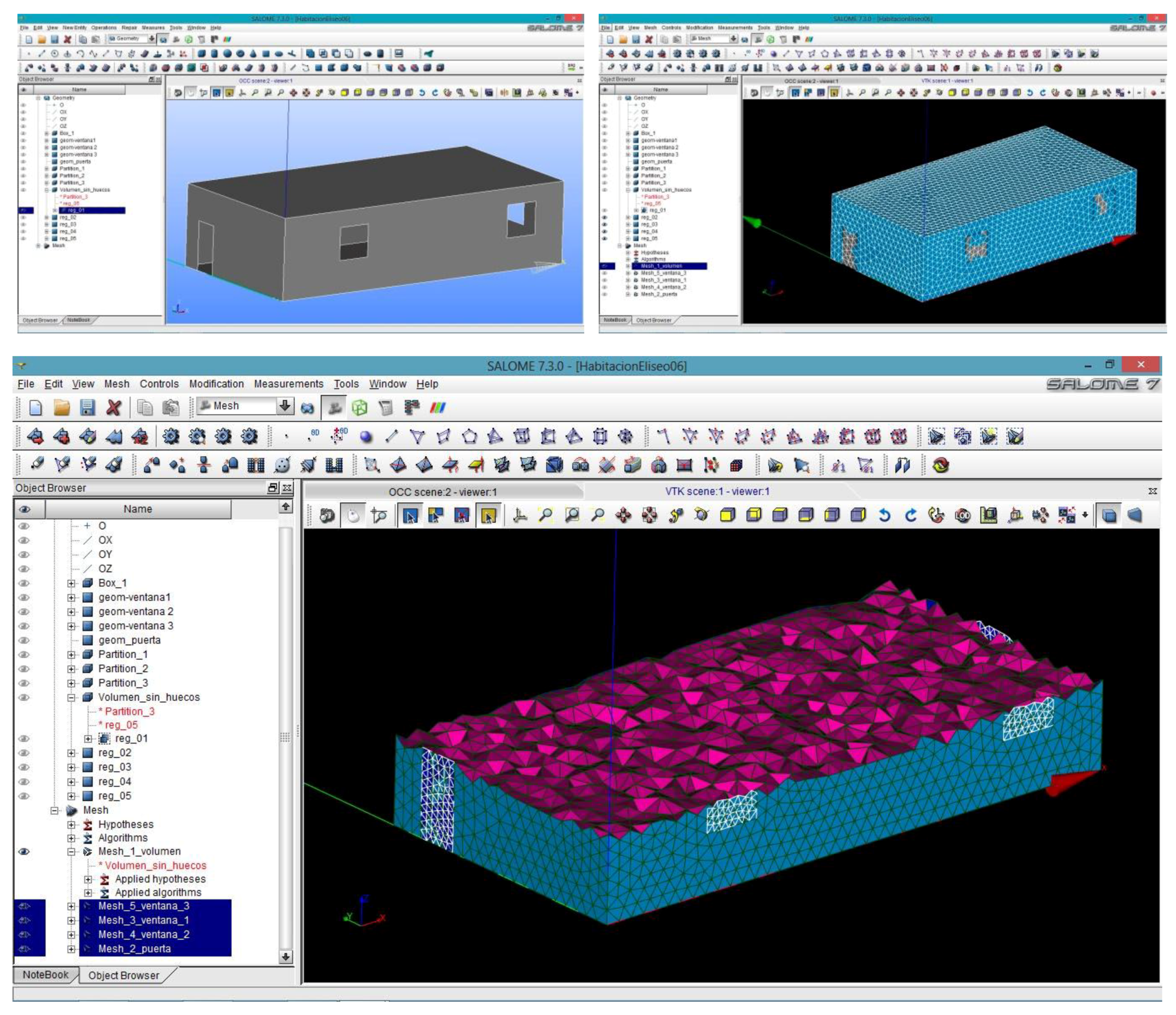
Task: Toggle the eye icon next to Box_1
Action: [24, 583]
